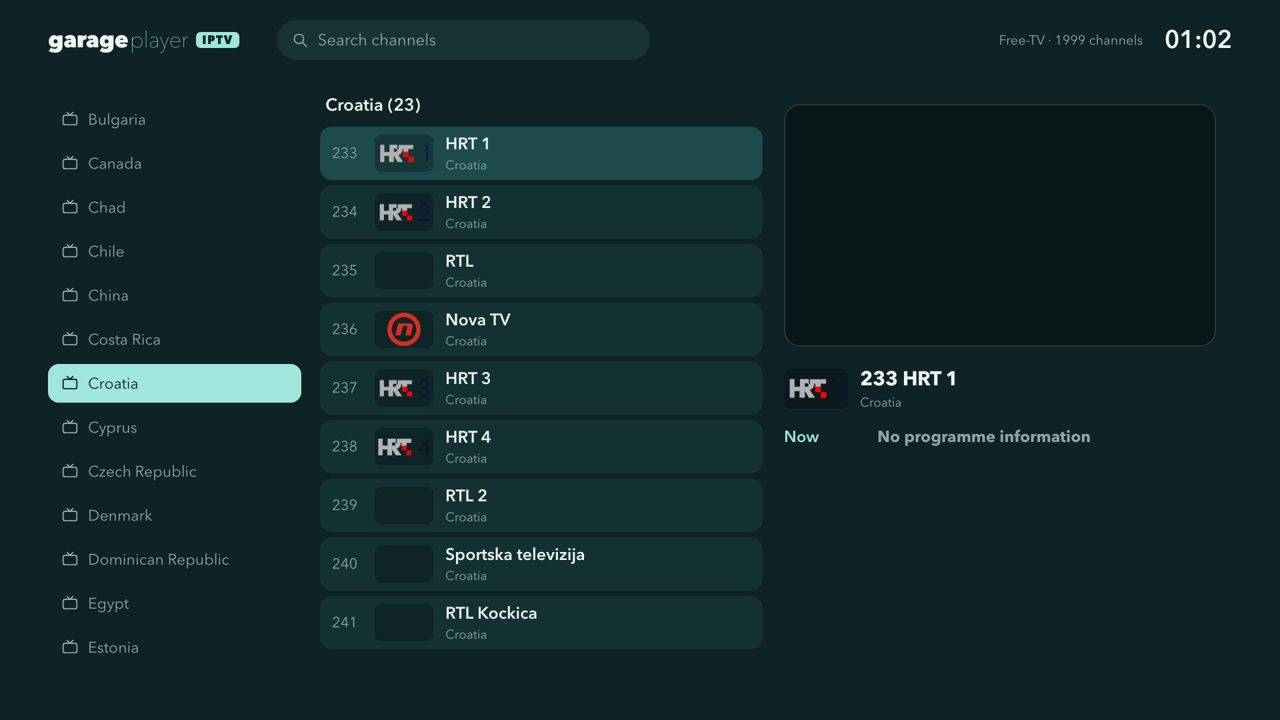Click the TV icon beside Denmark
Image resolution: width=1280 pixels, height=720 pixels.
pyautogui.click(x=70, y=515)
